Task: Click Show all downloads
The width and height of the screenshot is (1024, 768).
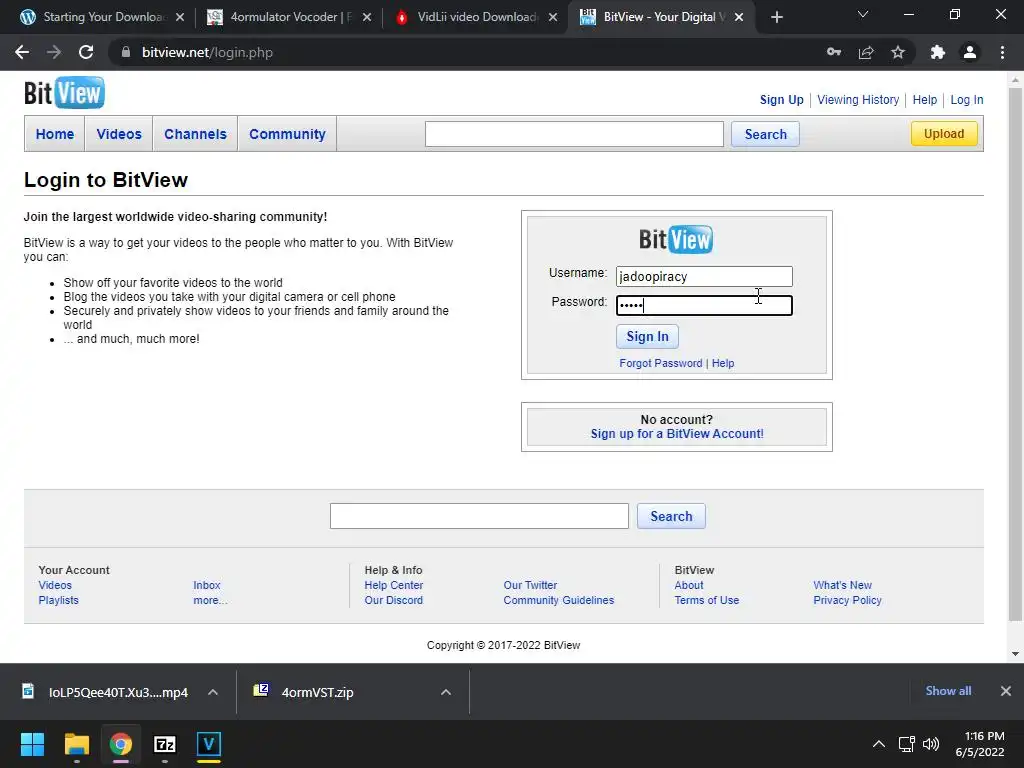Action: (x=948, y=691)
